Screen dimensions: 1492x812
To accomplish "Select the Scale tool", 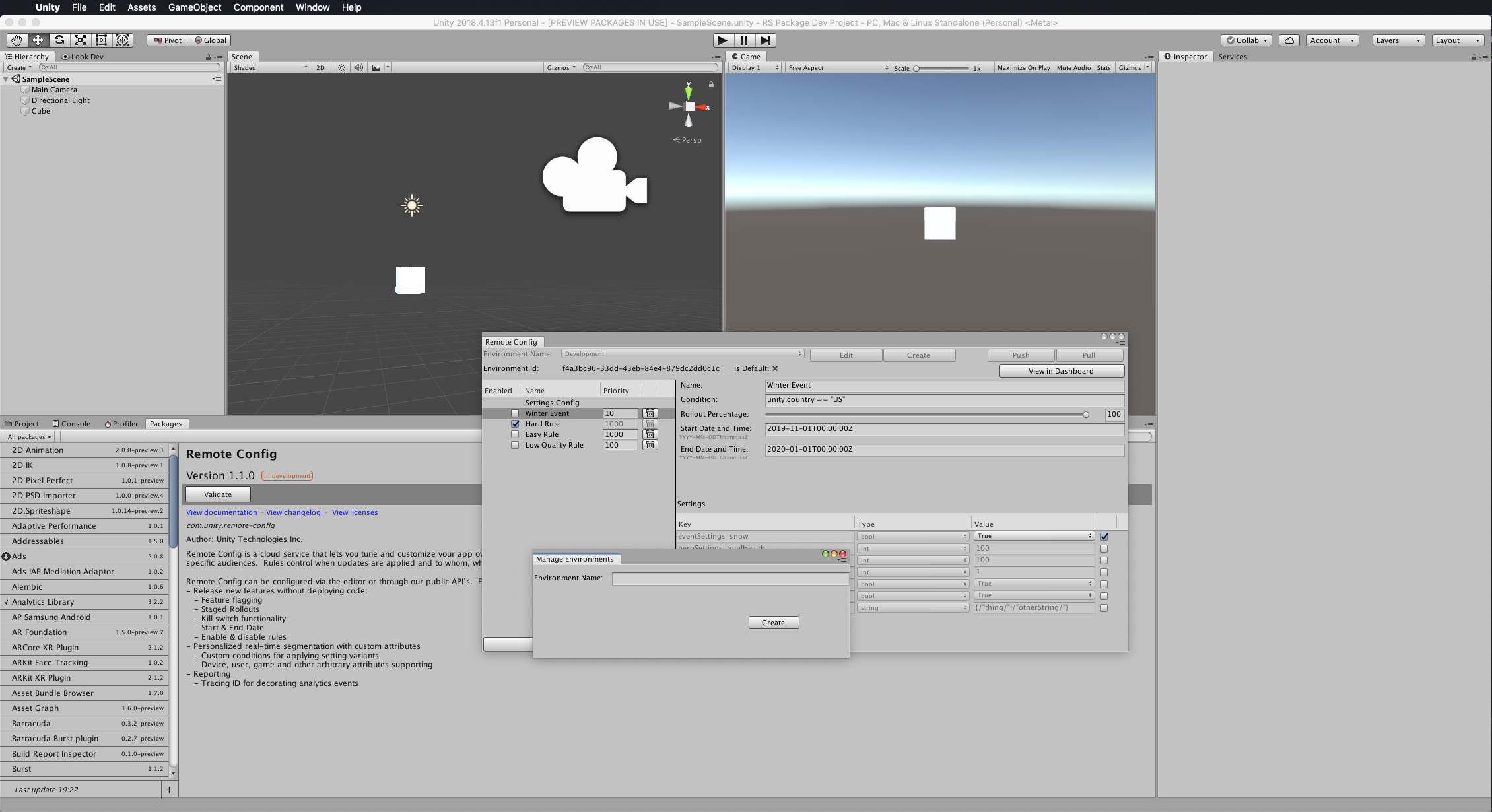I will [79, 40].
